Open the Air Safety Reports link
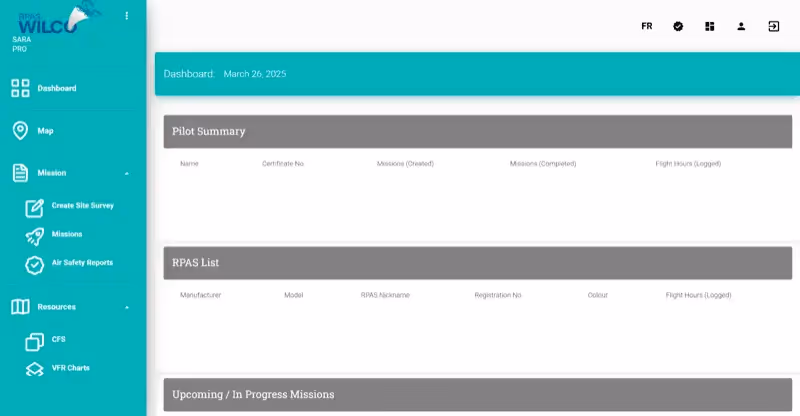This screenshot has height=416, width=800. (82, 263)
